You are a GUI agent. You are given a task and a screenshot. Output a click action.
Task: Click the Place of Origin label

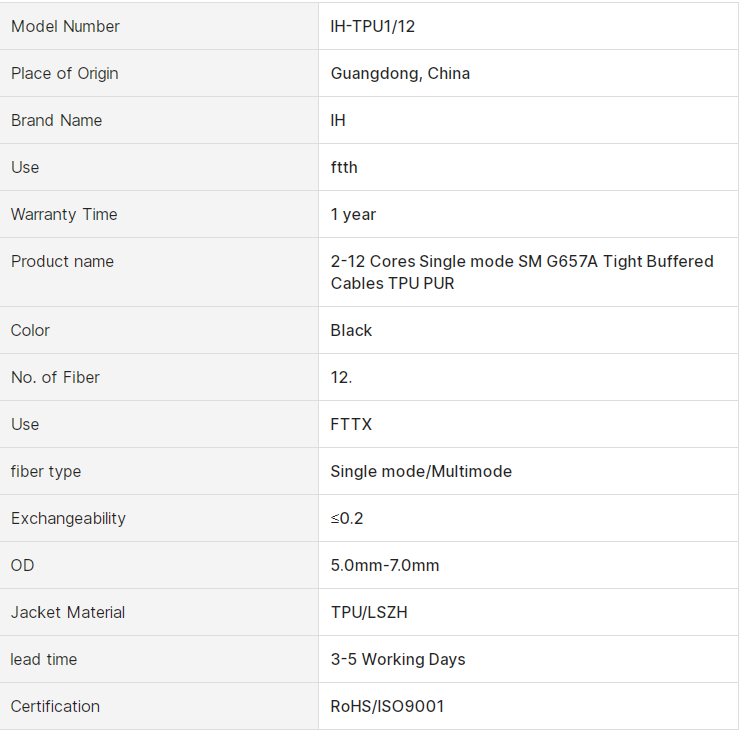[x=65, y=74]
